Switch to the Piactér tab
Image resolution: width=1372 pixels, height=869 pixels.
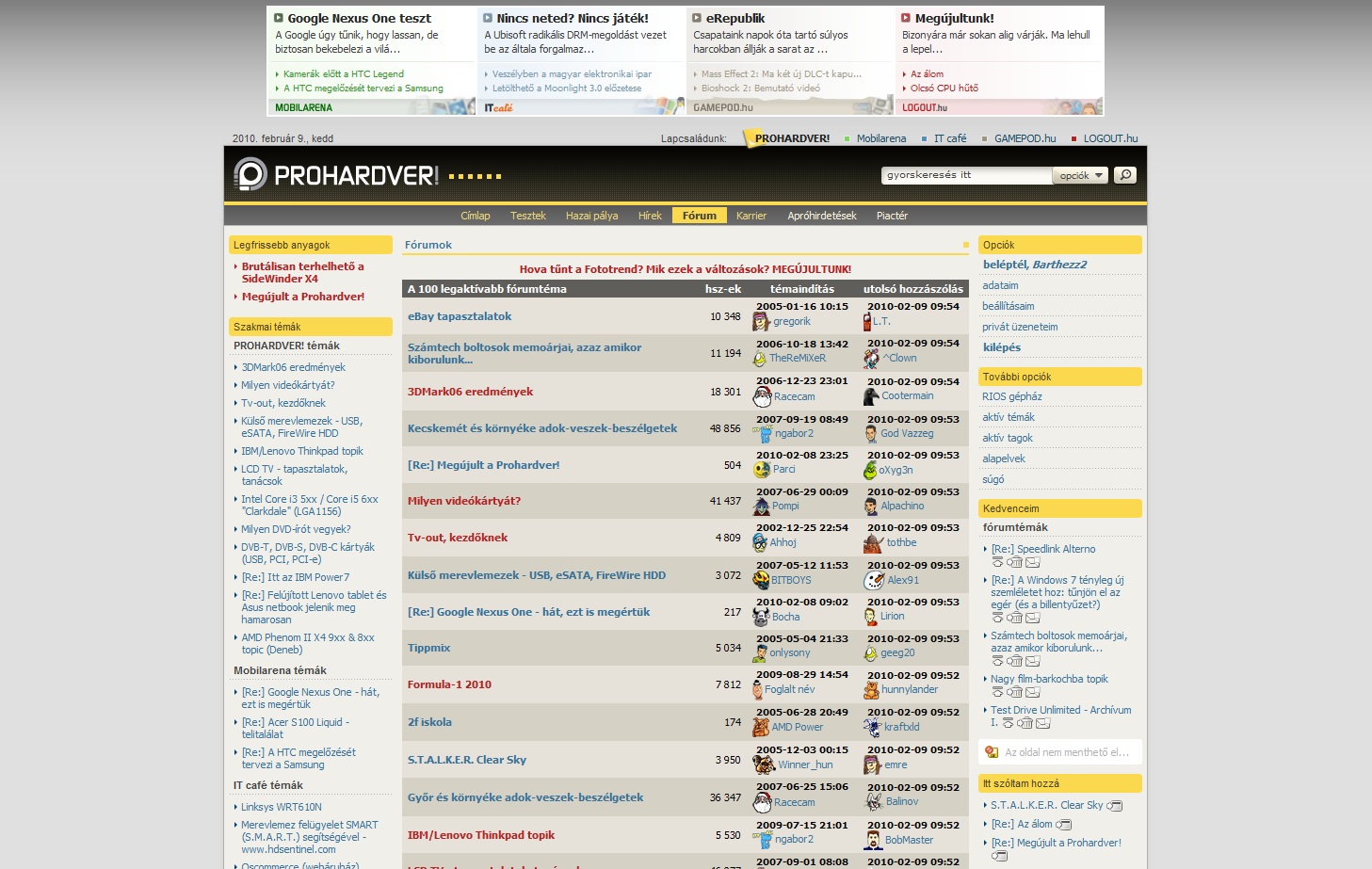tap(892, 216)
